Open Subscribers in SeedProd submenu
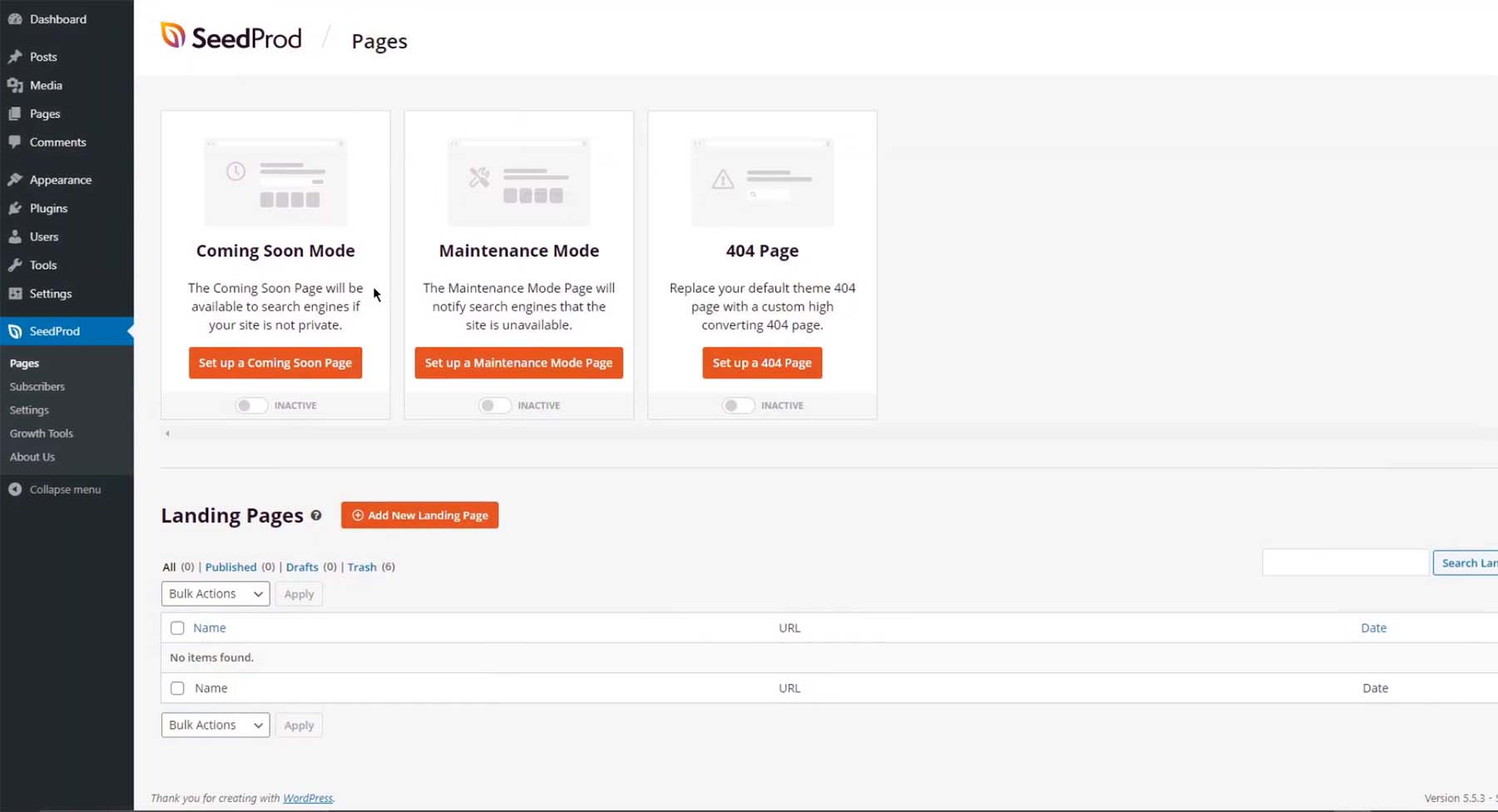The height and width of the screenshot is (812, 1498). pyautogui.click(x=37, y=387)
